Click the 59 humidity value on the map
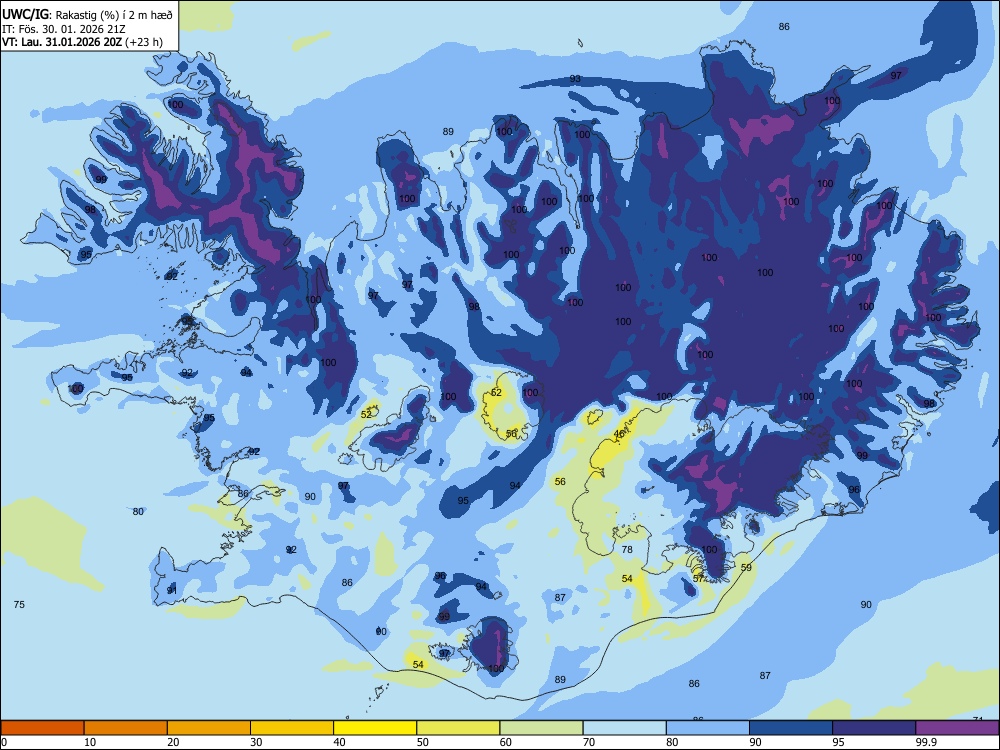Viewport: 1000px width, 750px height. click(x=746, y=567)
